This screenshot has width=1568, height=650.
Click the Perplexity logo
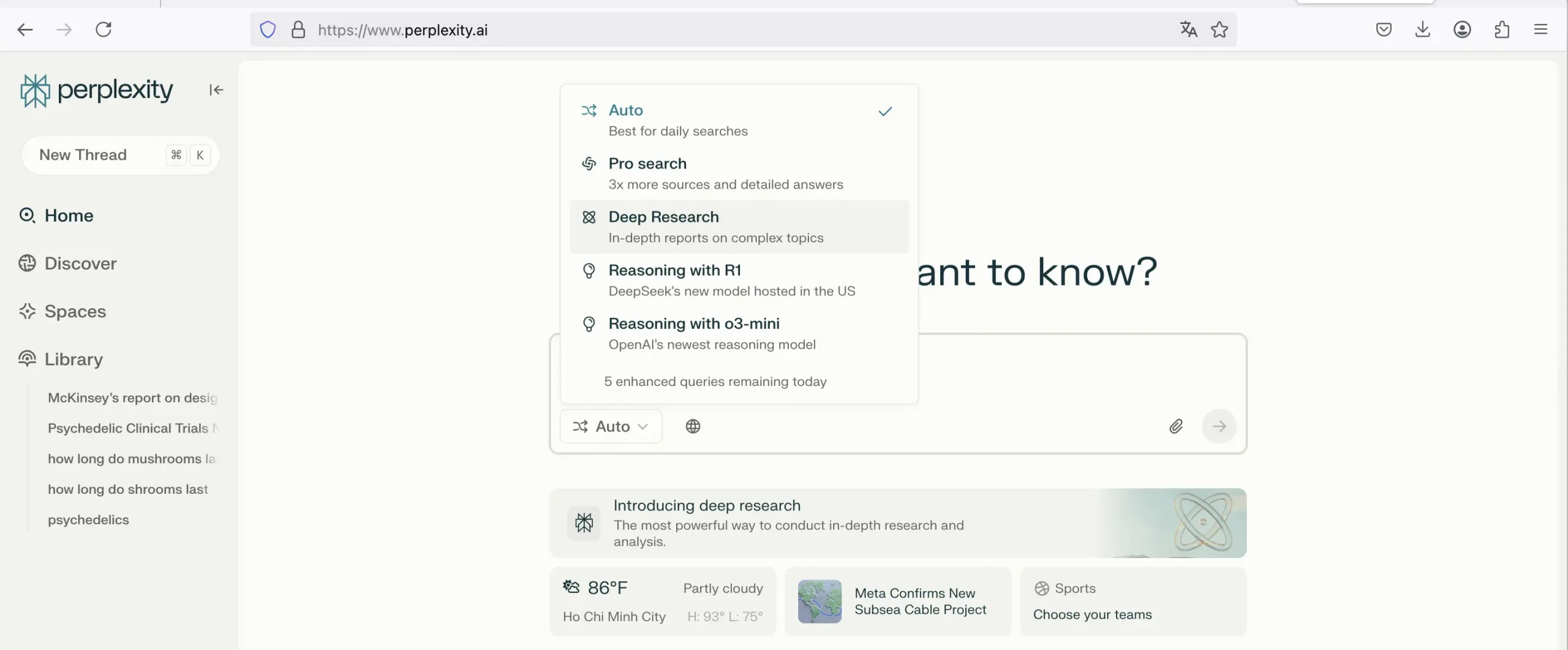point(97,91)
